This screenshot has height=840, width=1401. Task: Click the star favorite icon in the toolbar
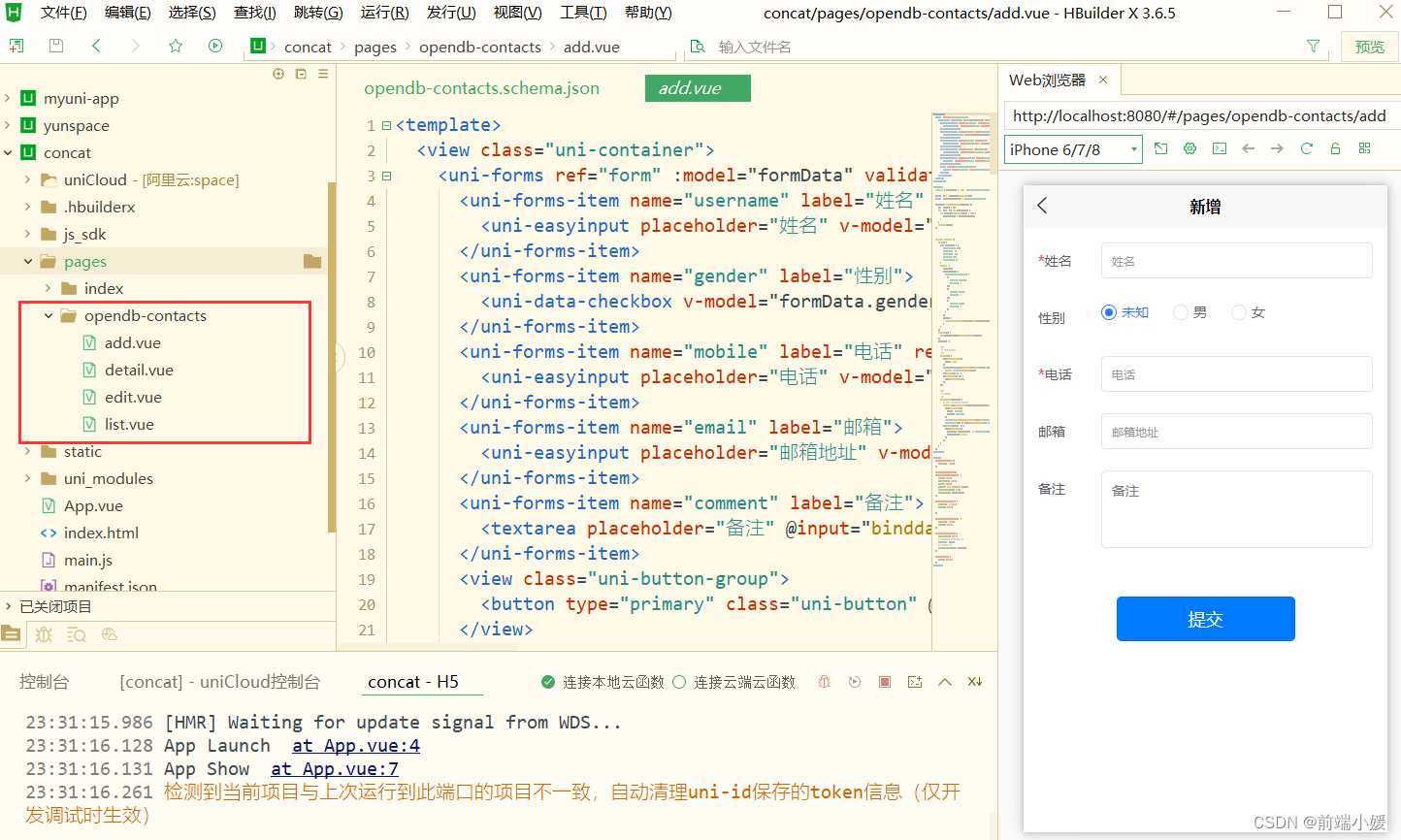pos(174,46)
